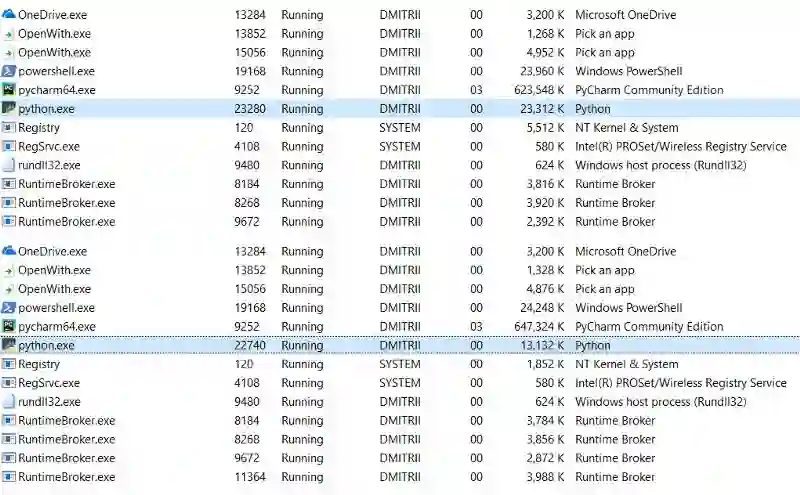Click the memory value 13,132 K
The width and height of the screenshot is (800, 495).
(542, 345)
